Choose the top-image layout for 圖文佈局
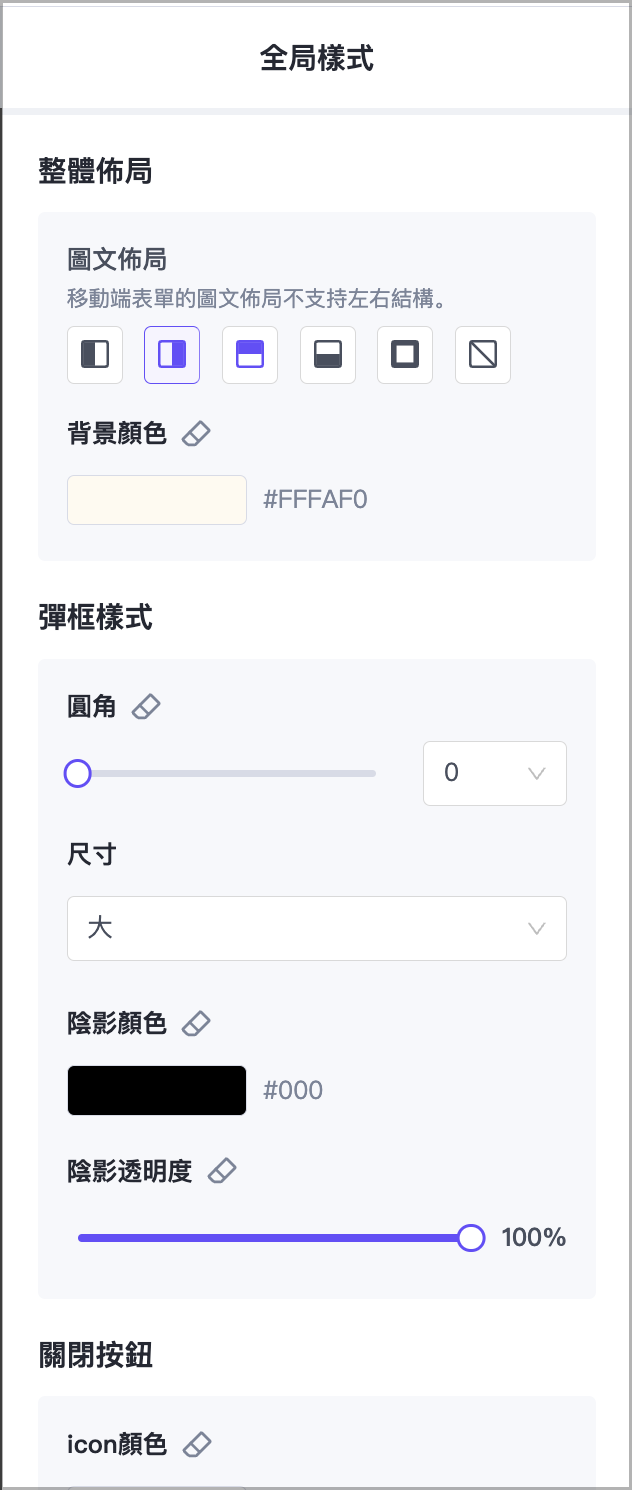The width and height of the screenshot is (632, 1490). (249, 355)
